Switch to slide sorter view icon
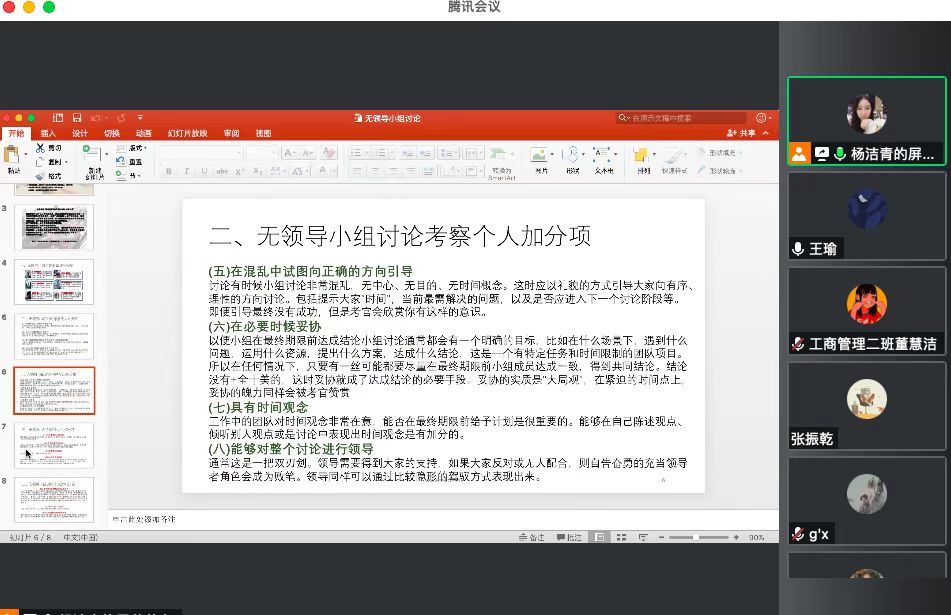 621,537
